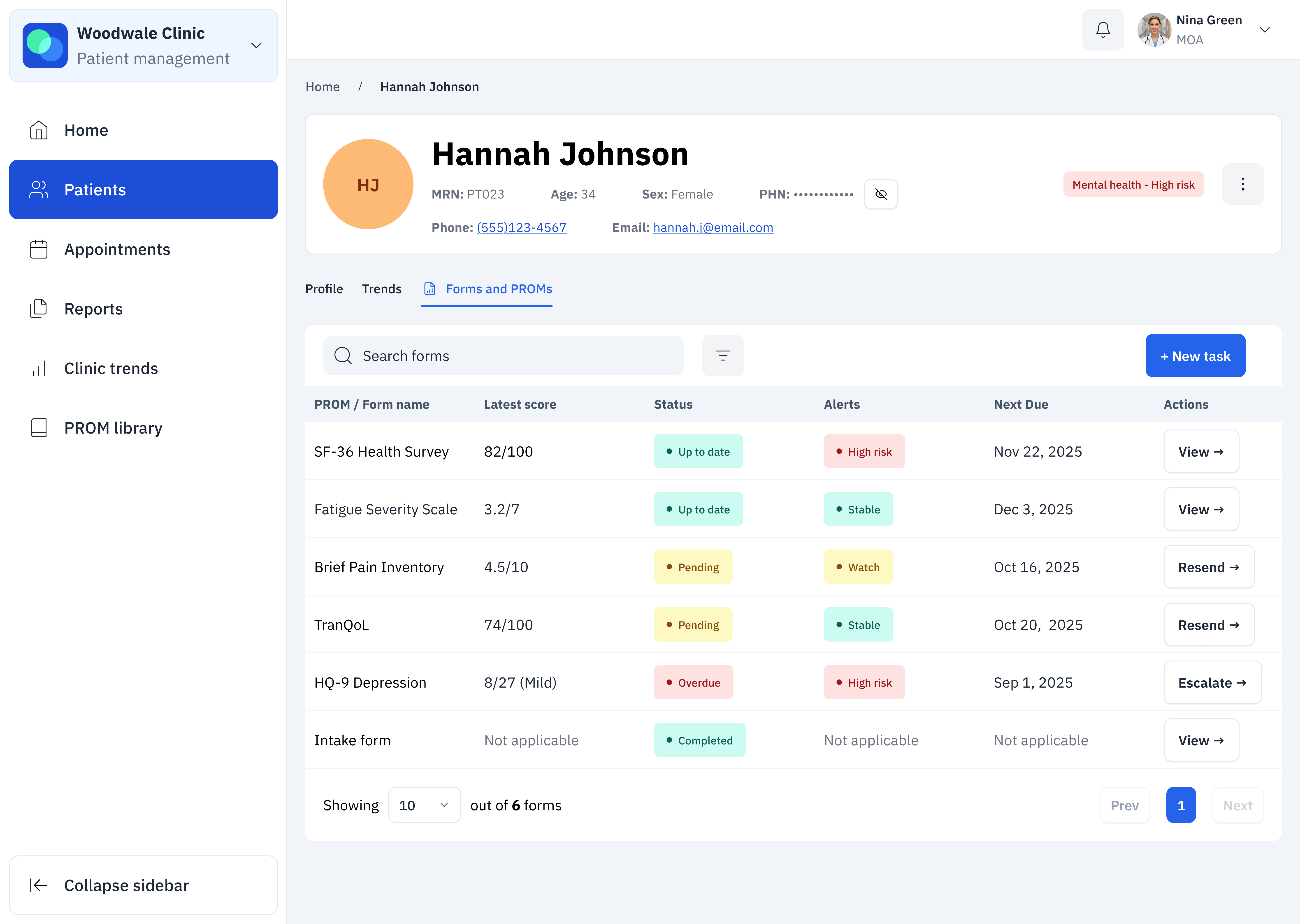Reveal the hidden PHN number

coord(881,194)
